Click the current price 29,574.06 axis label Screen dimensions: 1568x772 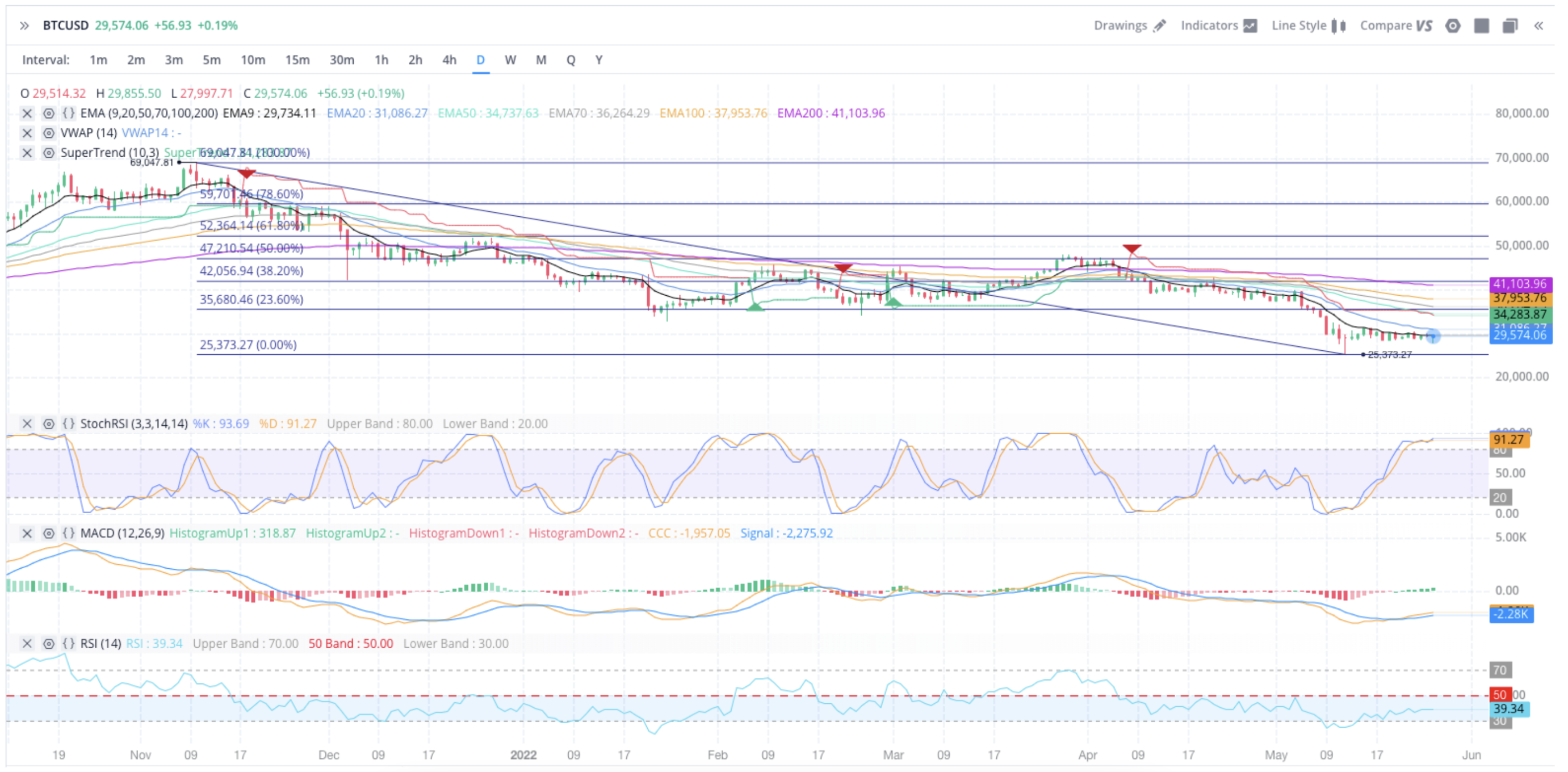pyautogui.click(x=1519, y=335)
